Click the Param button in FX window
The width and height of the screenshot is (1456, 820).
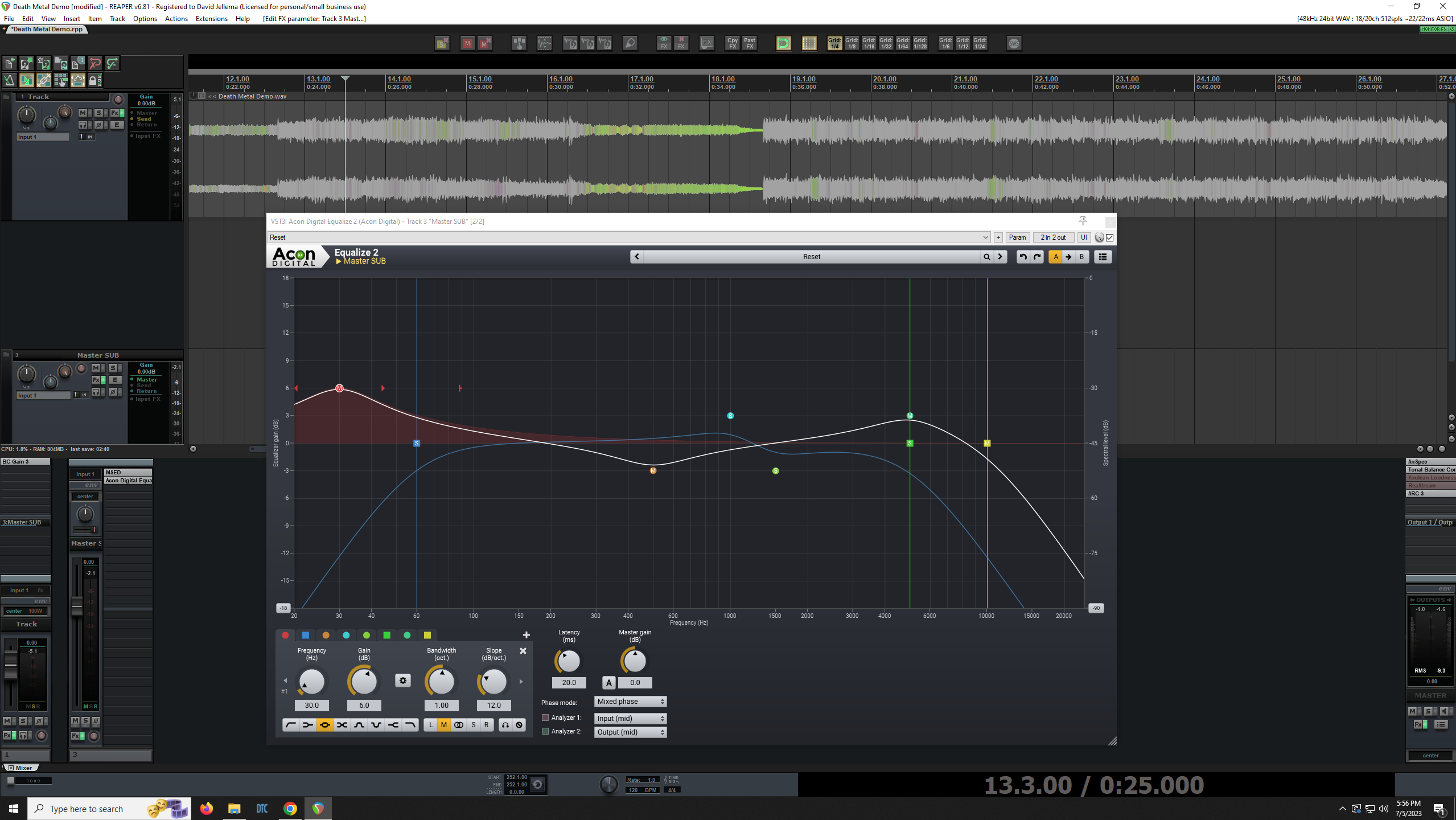[x=1017, y=237]
